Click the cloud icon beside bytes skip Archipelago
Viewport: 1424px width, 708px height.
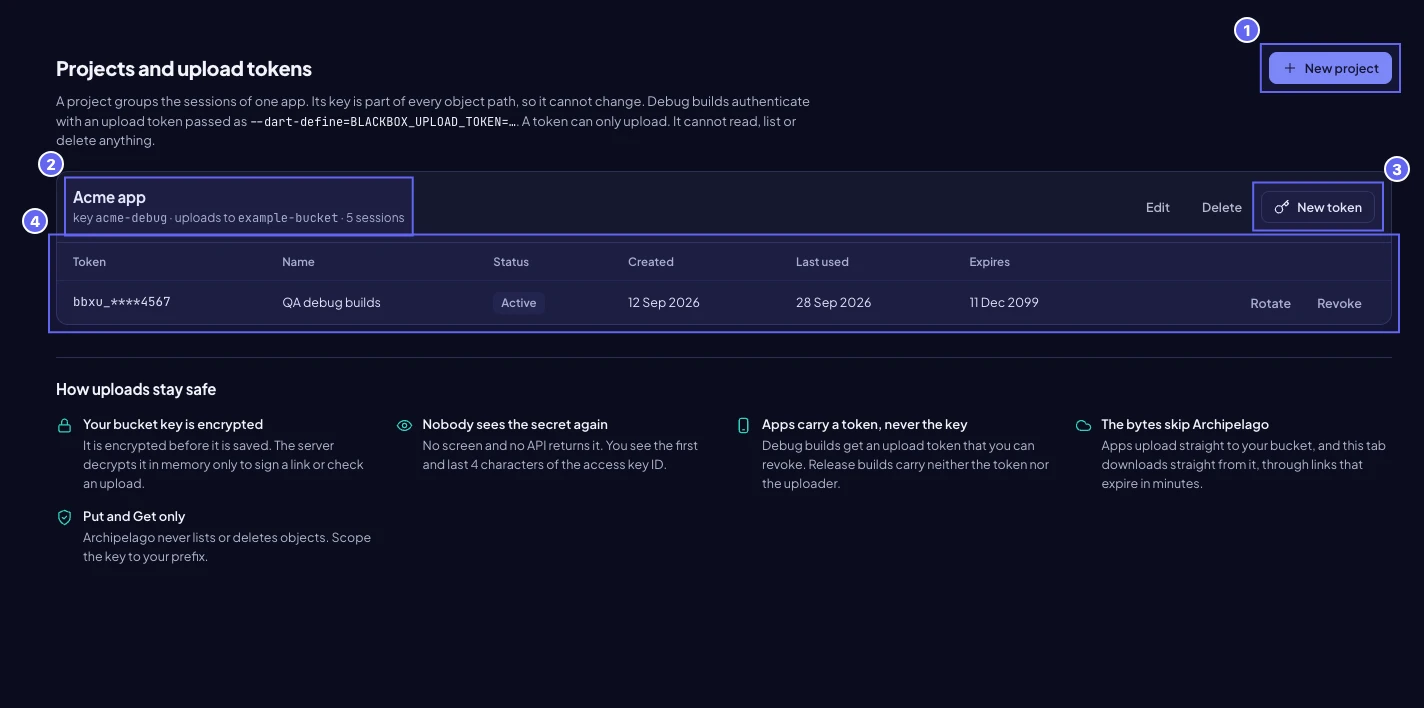(x=1083, y=425)
